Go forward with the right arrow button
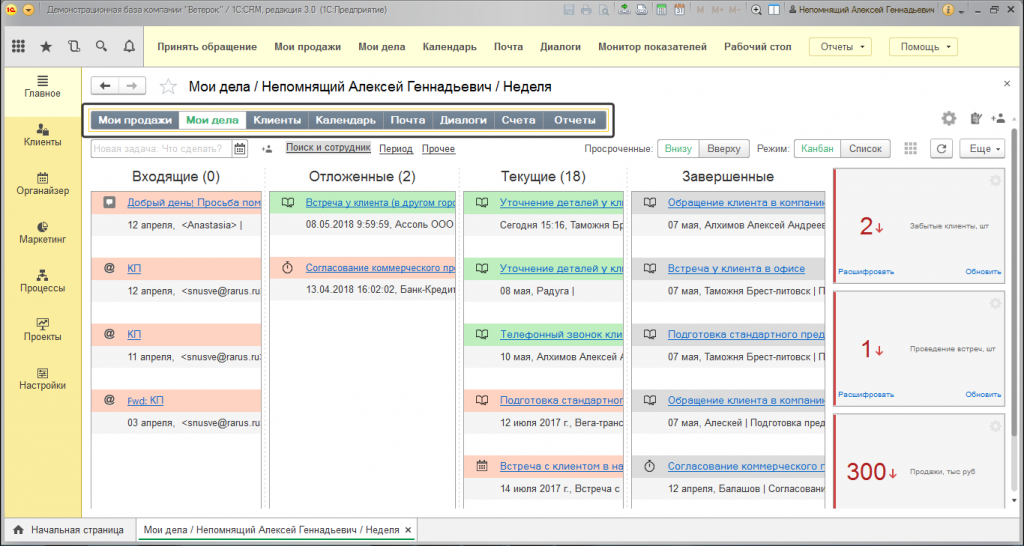The height and width of the screenshot is (546, 1024). point(132,86)
